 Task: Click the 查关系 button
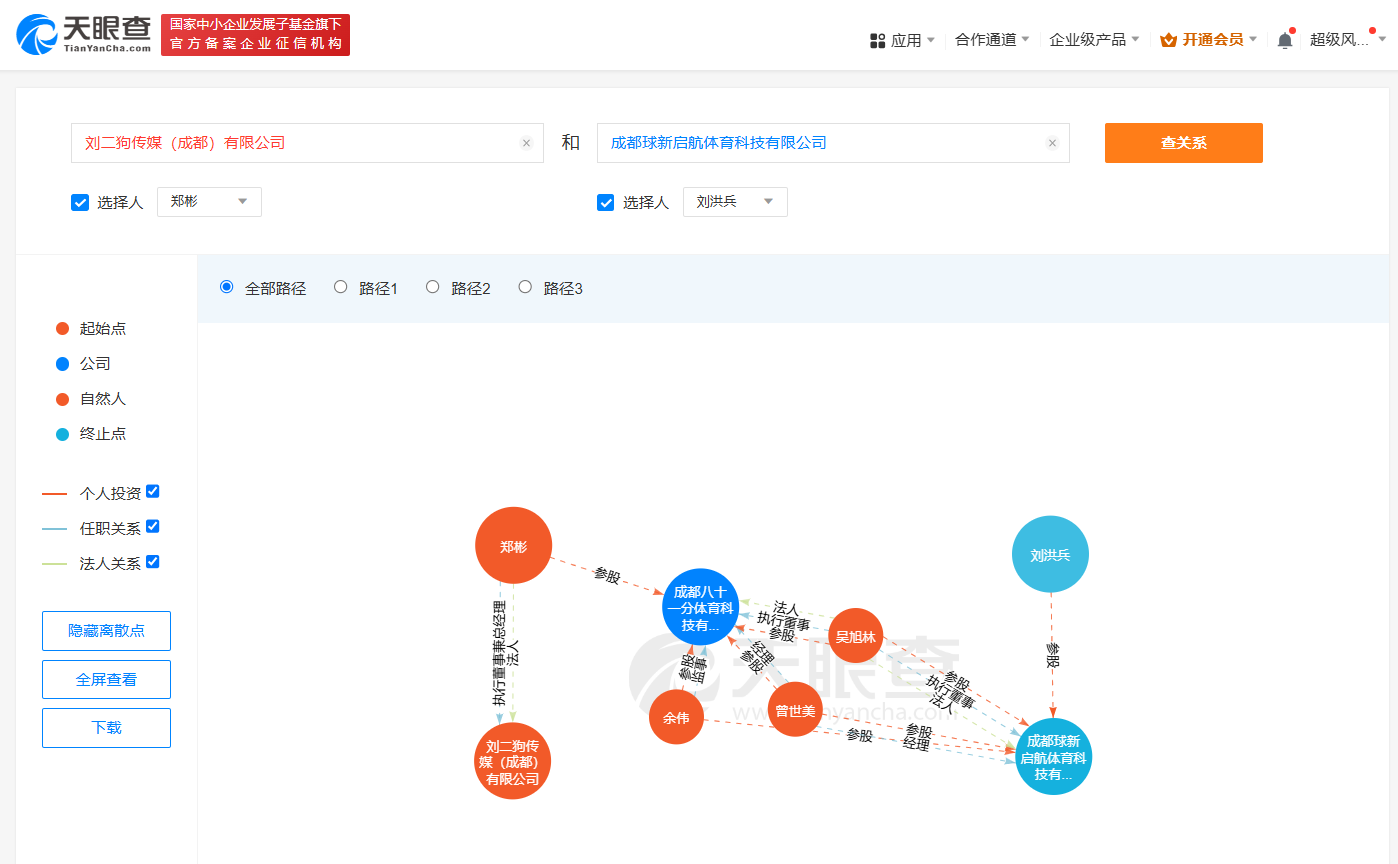point(1183,143)
